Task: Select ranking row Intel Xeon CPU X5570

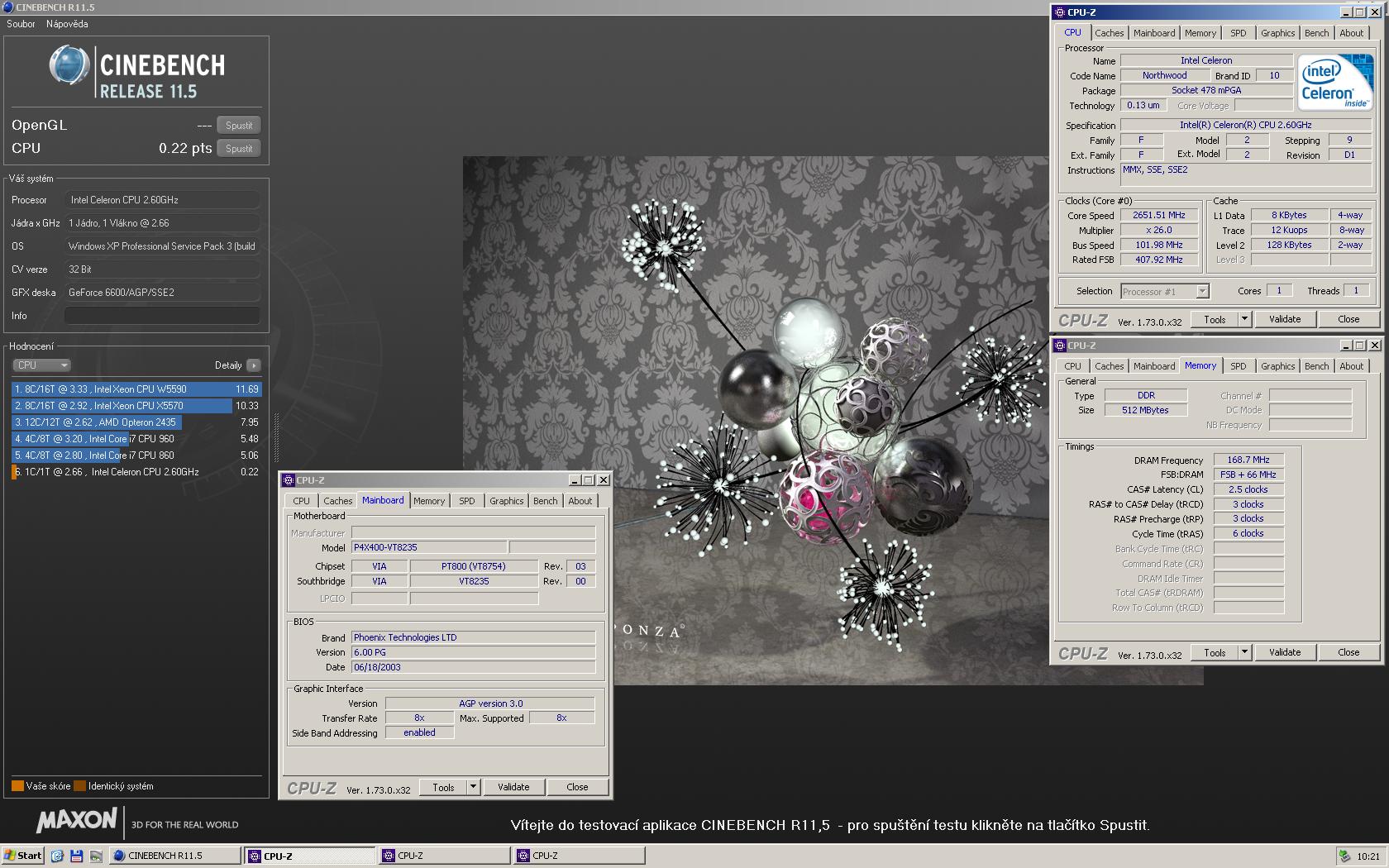Action: [136, 406]
